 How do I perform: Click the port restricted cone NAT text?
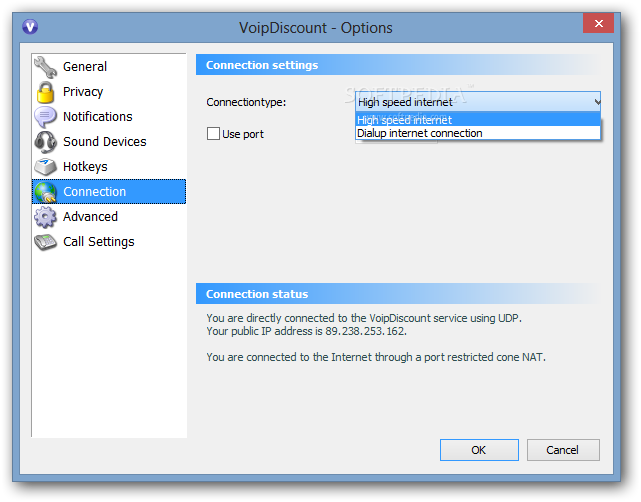point(376,357)
